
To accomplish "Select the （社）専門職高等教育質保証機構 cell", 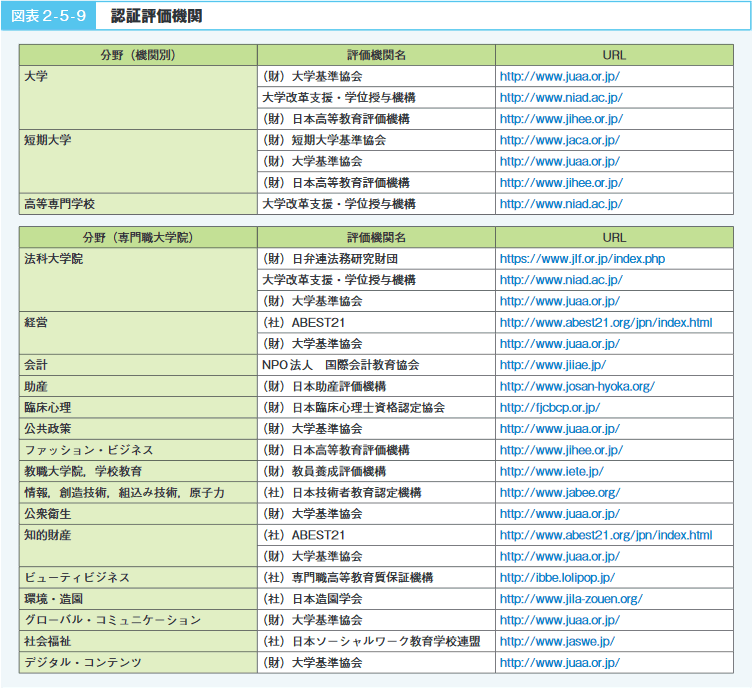I will [x=376, y=578].
